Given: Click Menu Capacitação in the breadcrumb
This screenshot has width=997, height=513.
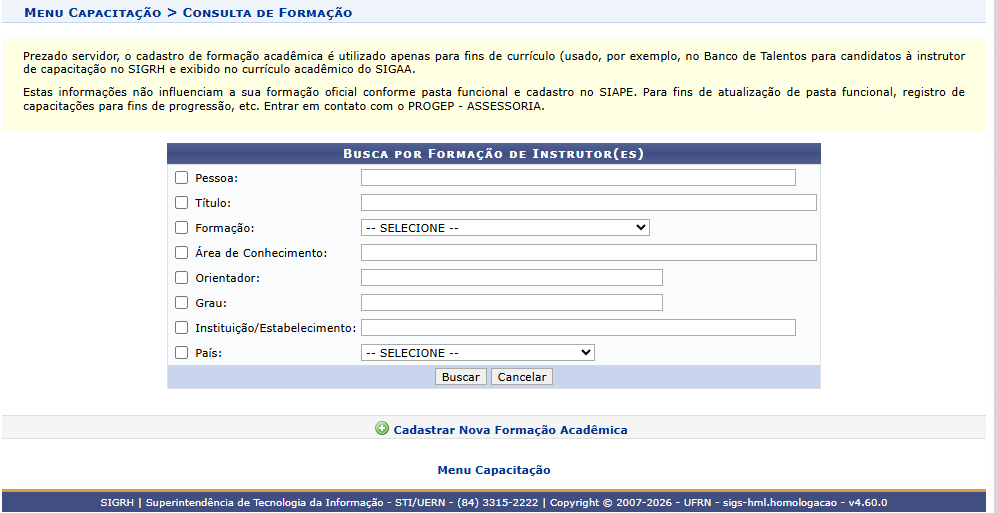Looking at the screenshot, I should pos(93,13).
